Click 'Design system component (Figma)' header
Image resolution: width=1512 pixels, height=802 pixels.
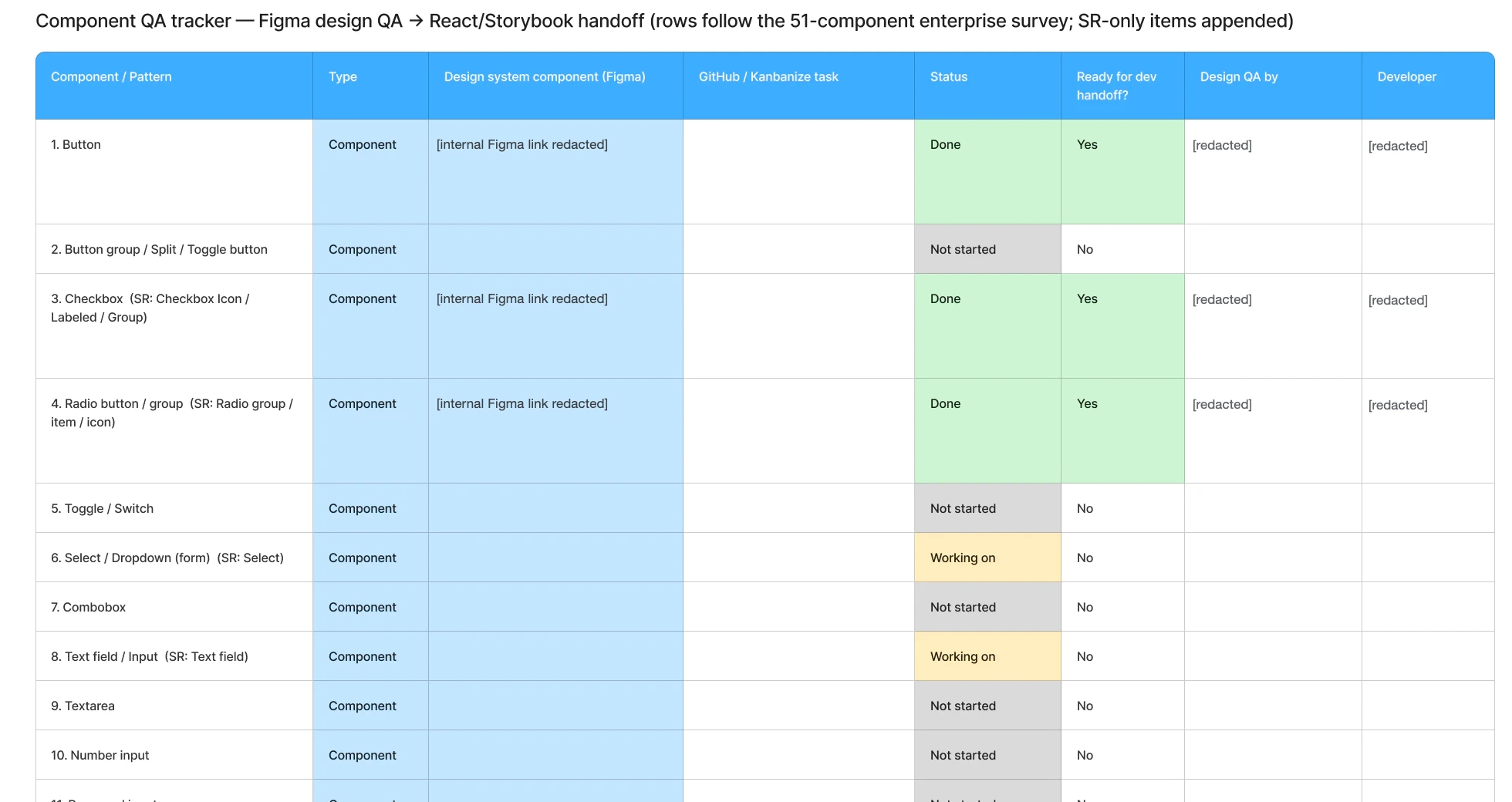[x=556, y=86]
